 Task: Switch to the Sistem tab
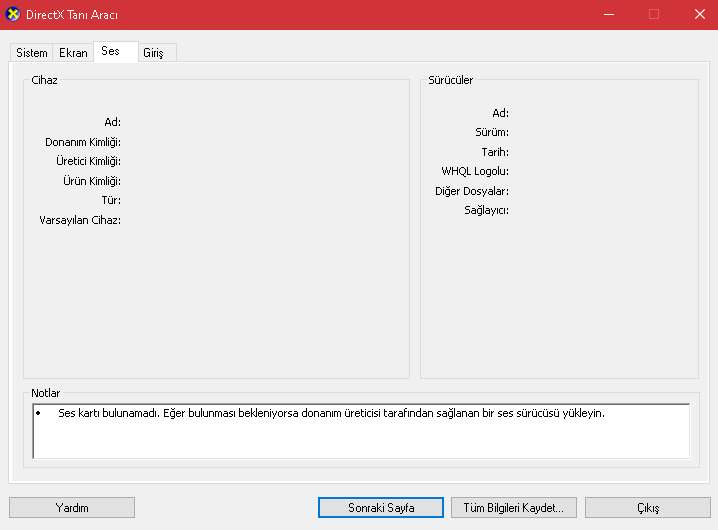tap(32, 53)
